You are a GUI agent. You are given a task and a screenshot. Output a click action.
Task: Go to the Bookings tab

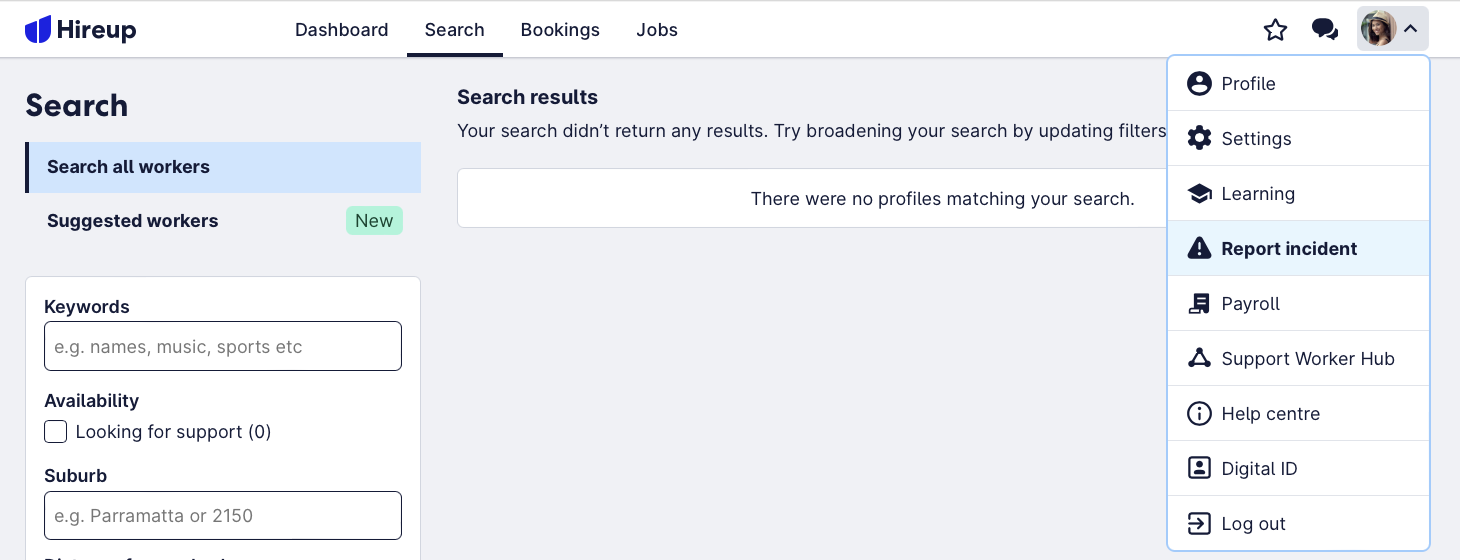point(560,30)
